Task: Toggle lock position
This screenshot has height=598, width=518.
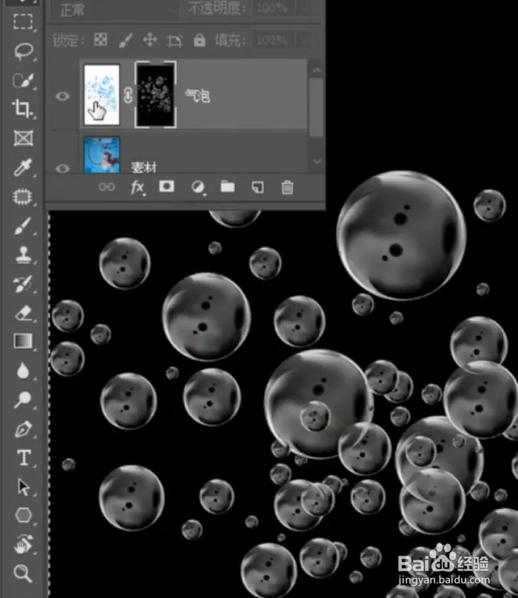Action: coord(150,40)
